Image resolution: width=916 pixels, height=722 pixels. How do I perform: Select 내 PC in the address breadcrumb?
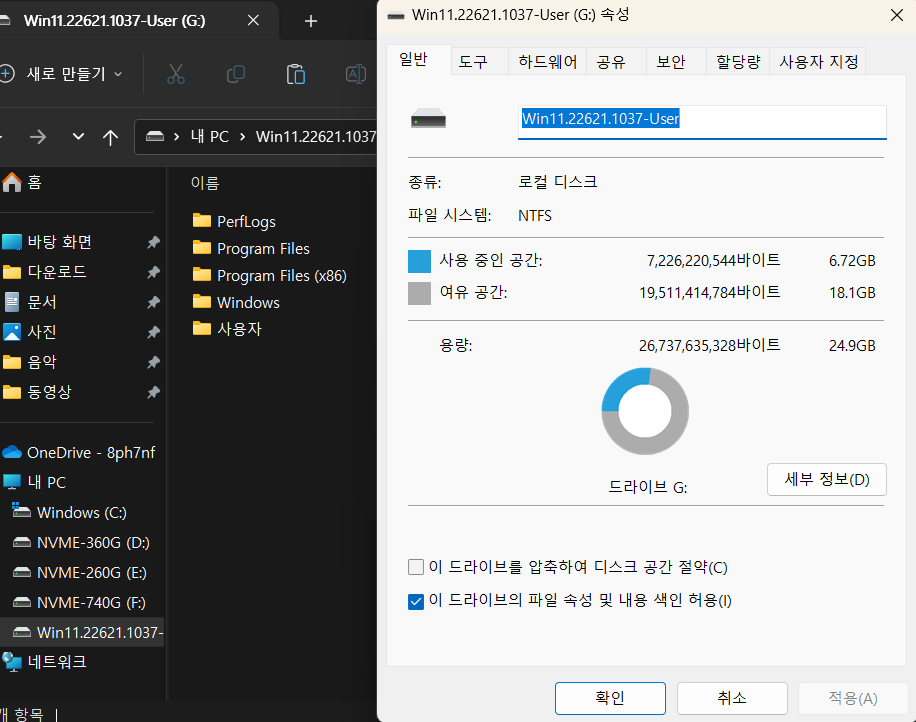[210, 137]
